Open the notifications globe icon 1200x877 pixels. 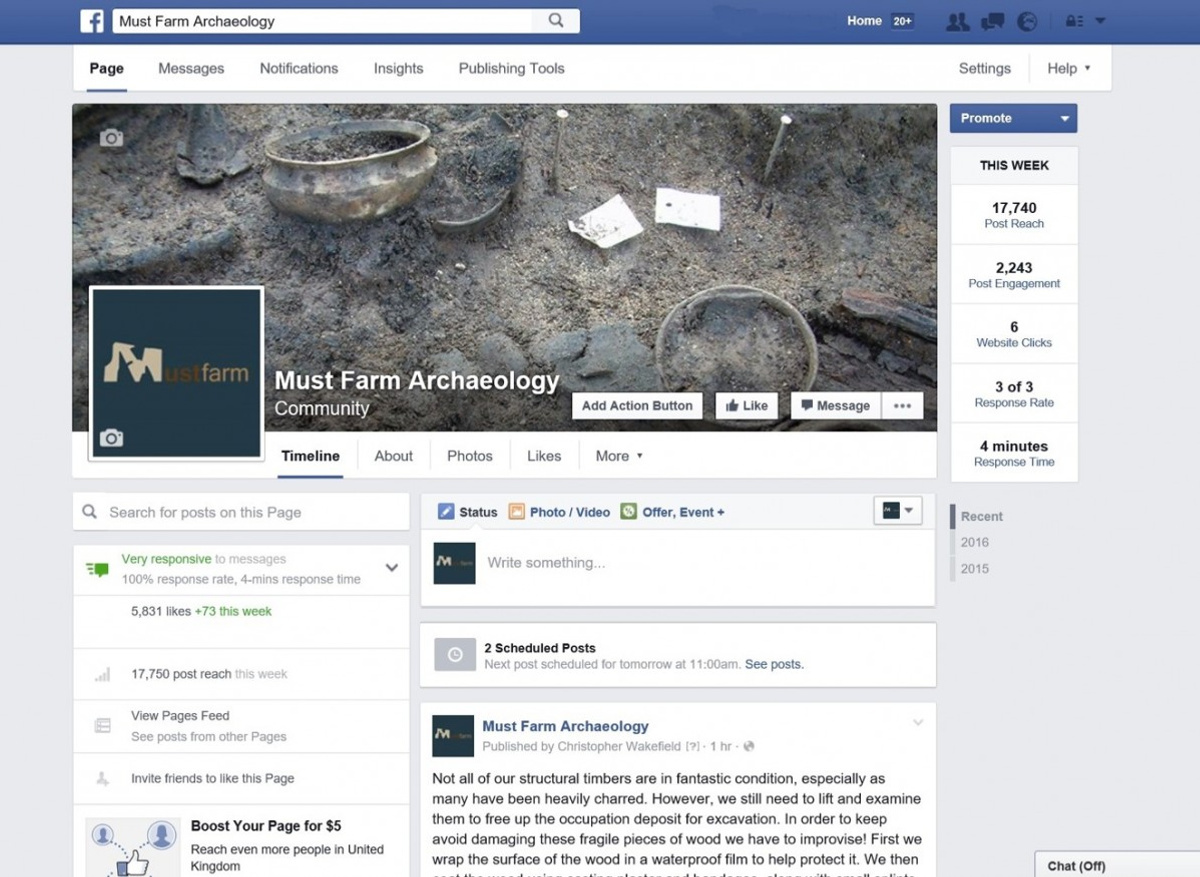tap(1026, 21)
